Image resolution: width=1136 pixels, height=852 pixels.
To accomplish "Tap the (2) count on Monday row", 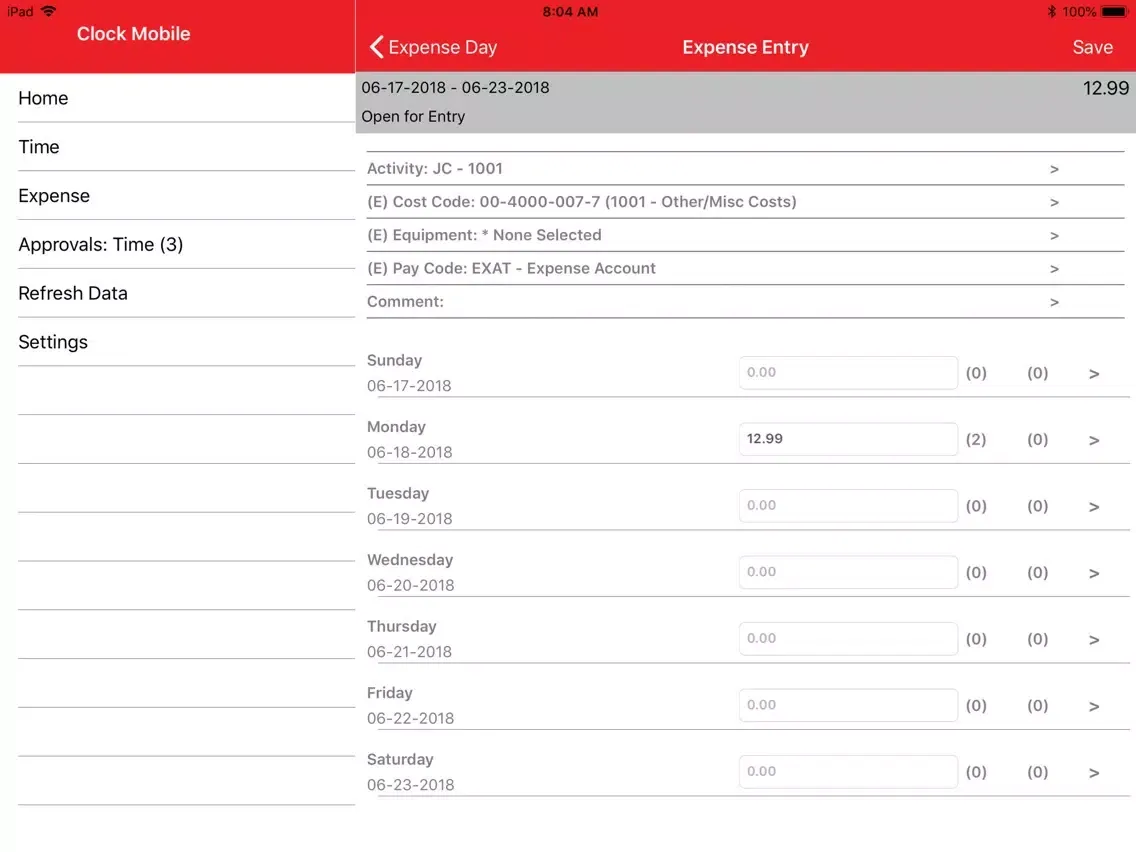I will pyautogui.click(x=975, y=440).
